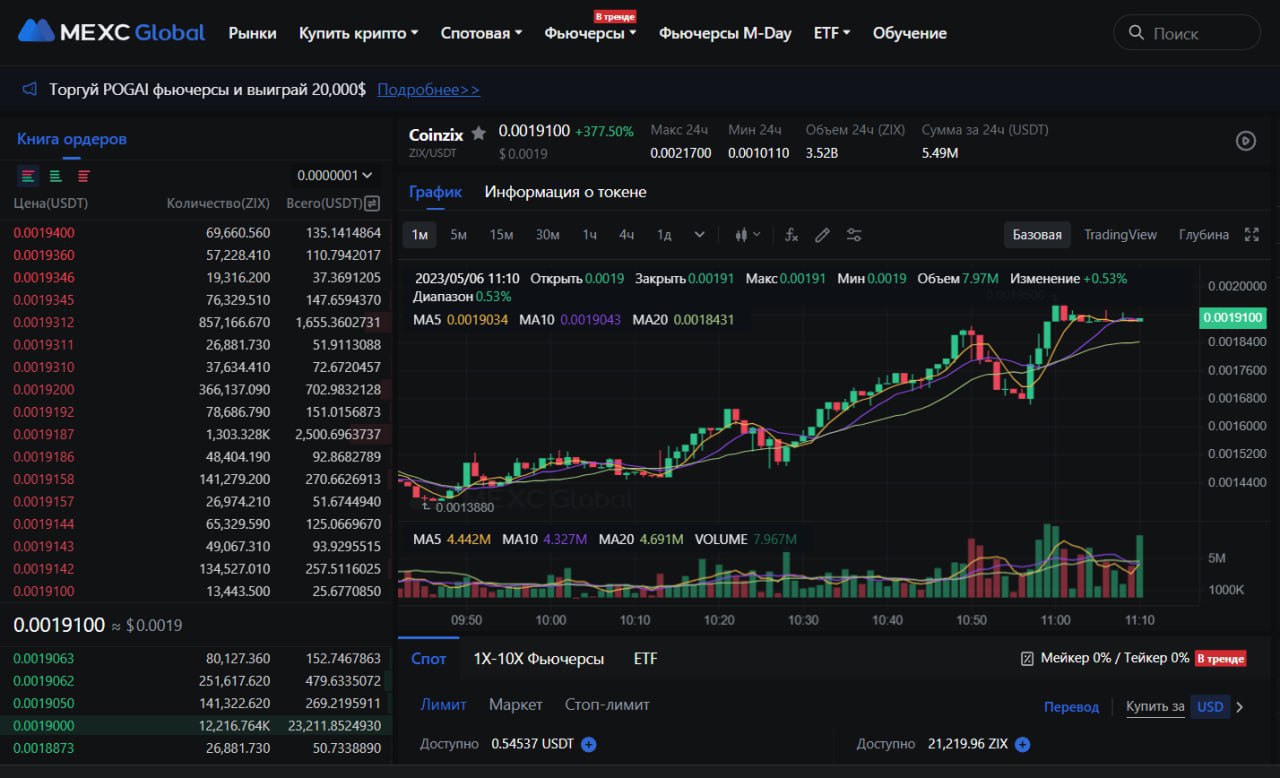Open the Рынки page
The image size is (1280, 778).
click(x=253, y=33)
